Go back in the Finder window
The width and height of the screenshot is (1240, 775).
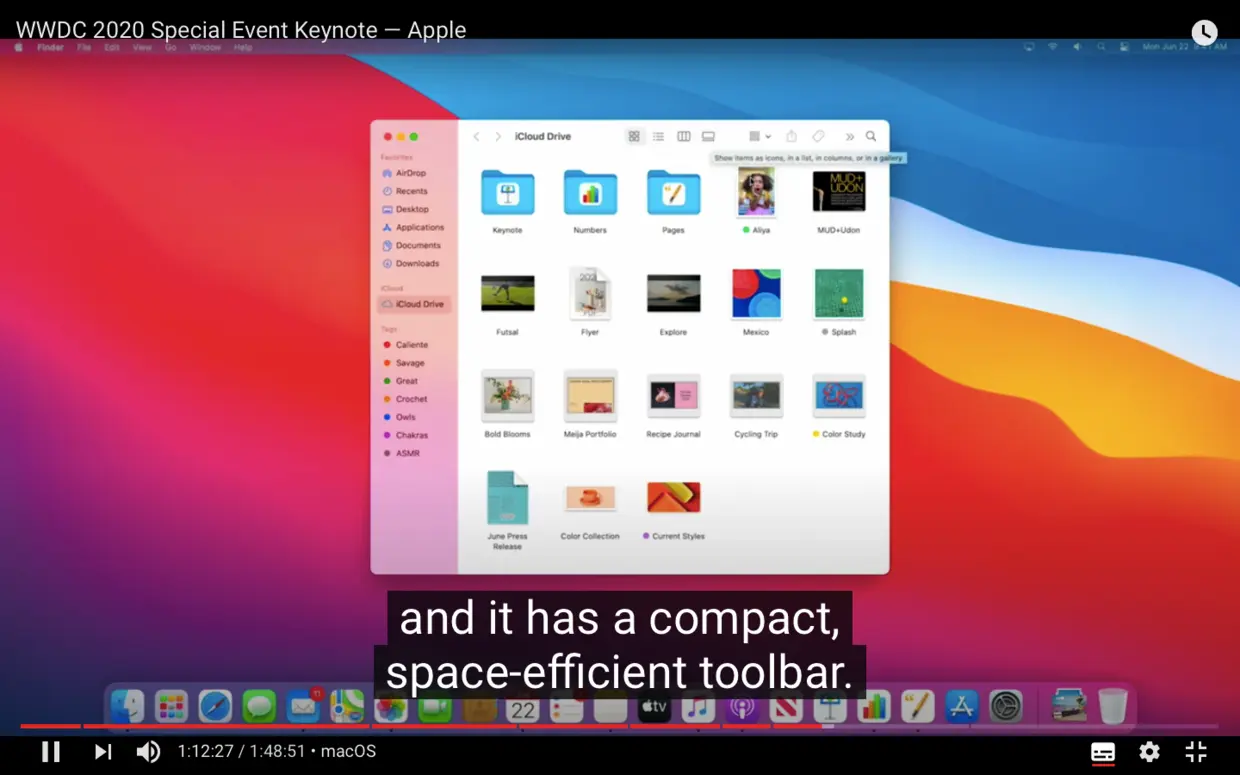(476, 137)
